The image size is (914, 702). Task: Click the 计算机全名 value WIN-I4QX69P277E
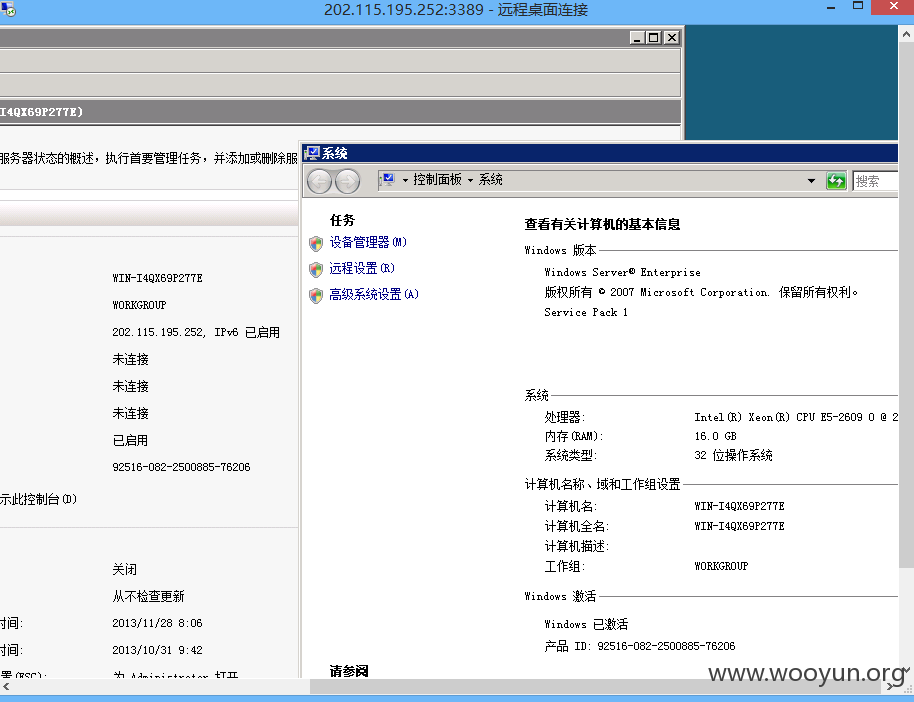click(x=739, y=526)
